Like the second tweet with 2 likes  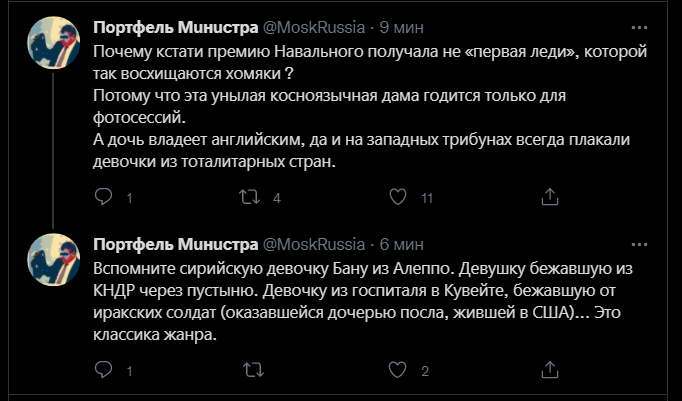[x=397, y=370]
